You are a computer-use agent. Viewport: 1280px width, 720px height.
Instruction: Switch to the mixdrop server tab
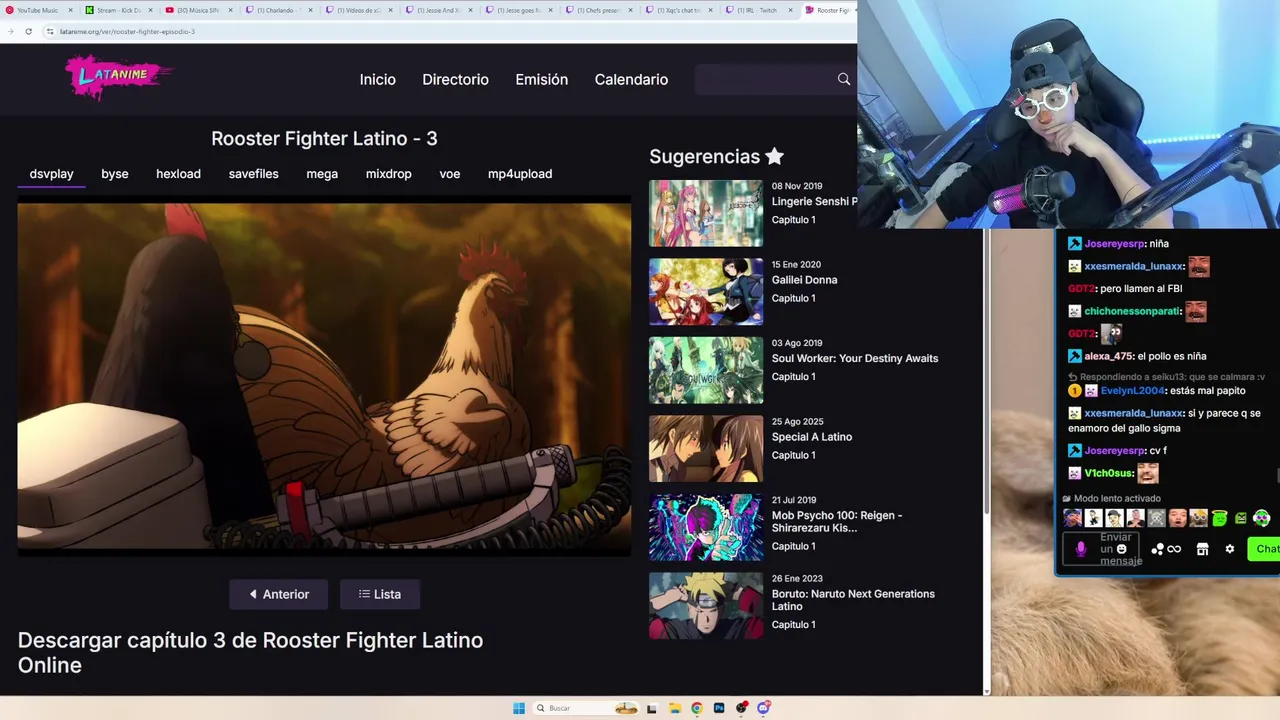click(389, 174)
